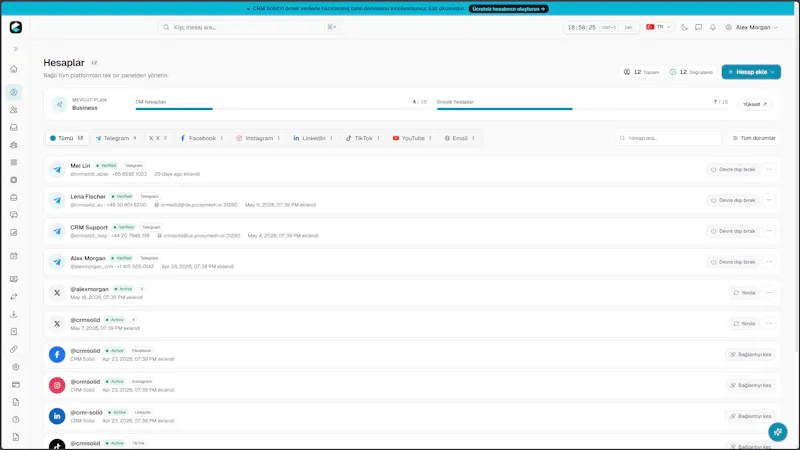This screenshot has width=800, height=450.
Task: Open notifications bell in top bar
Action: click(x=713, y=27)
